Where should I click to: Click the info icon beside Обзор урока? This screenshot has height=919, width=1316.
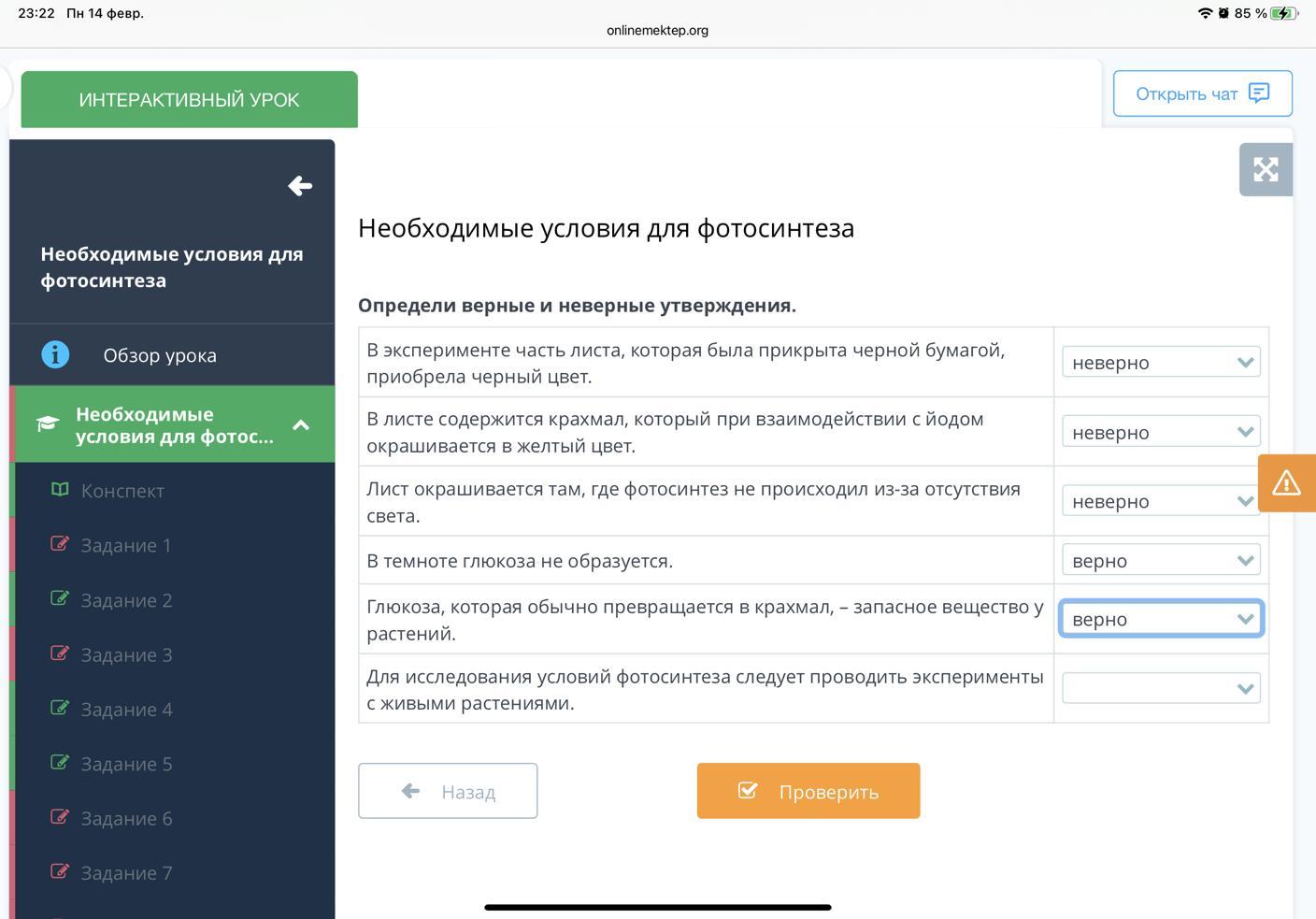tap(55, 355)
